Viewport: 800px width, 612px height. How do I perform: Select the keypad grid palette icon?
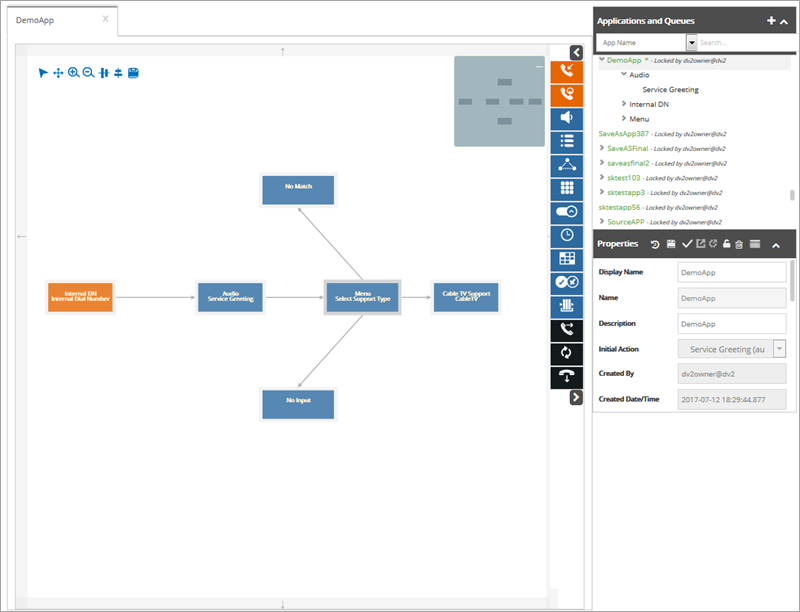(566, 189)
